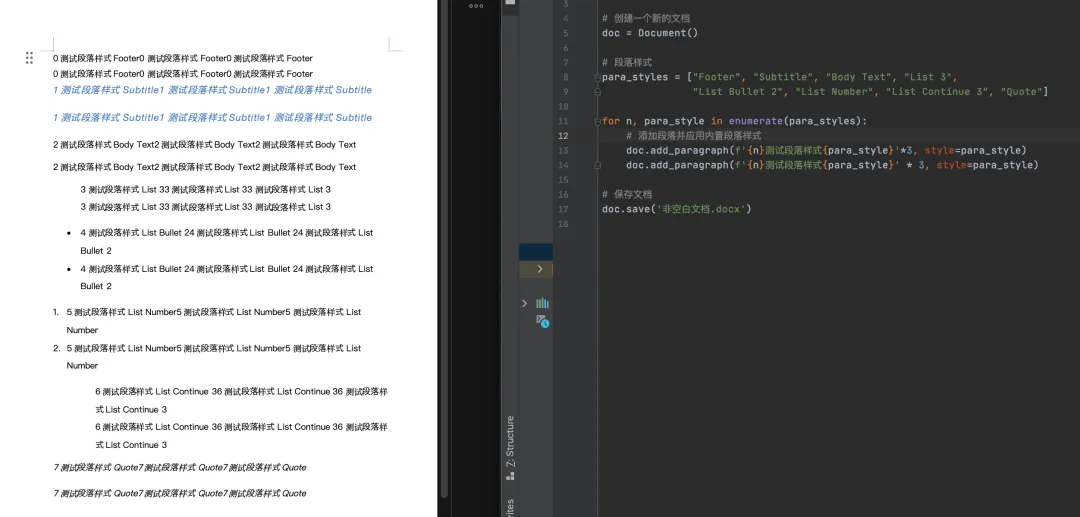Screen dimensions: 1080x517
Task: Open the three-dots options menu
Action: pos(476,6)
